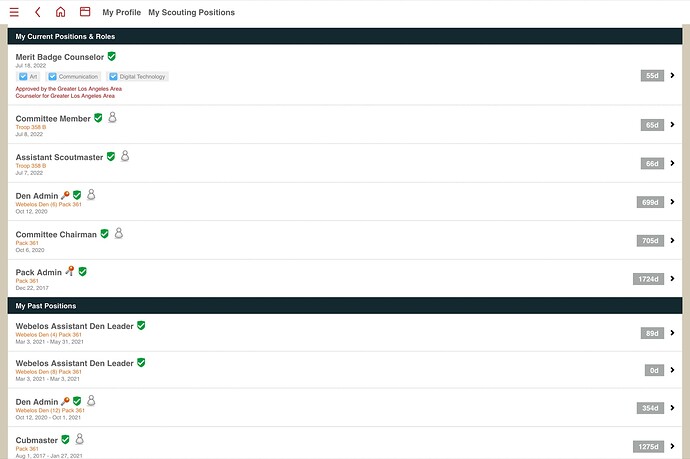Click Webelos Den (4) Pack 361 text
Image resolution: width=690 pixels, height=459 pixels.
click(x=48, y=334)
